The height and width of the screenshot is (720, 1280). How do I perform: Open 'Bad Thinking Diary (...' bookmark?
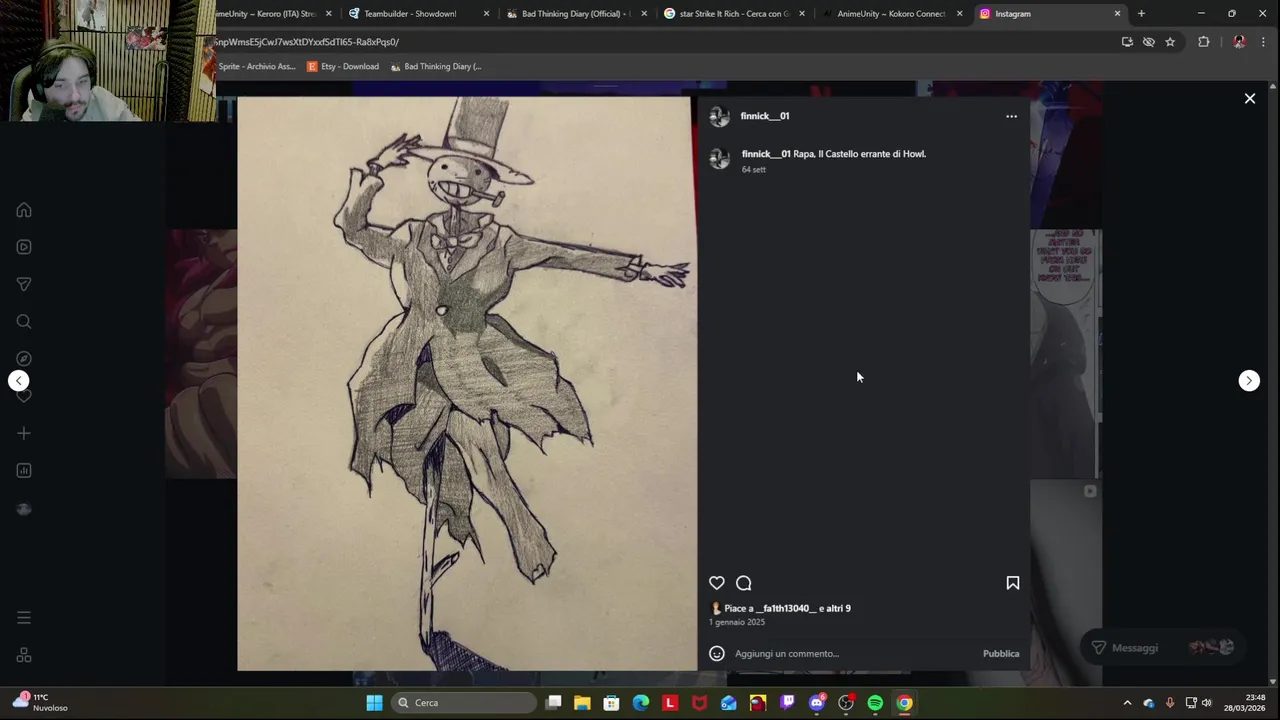tap(436, 67)
